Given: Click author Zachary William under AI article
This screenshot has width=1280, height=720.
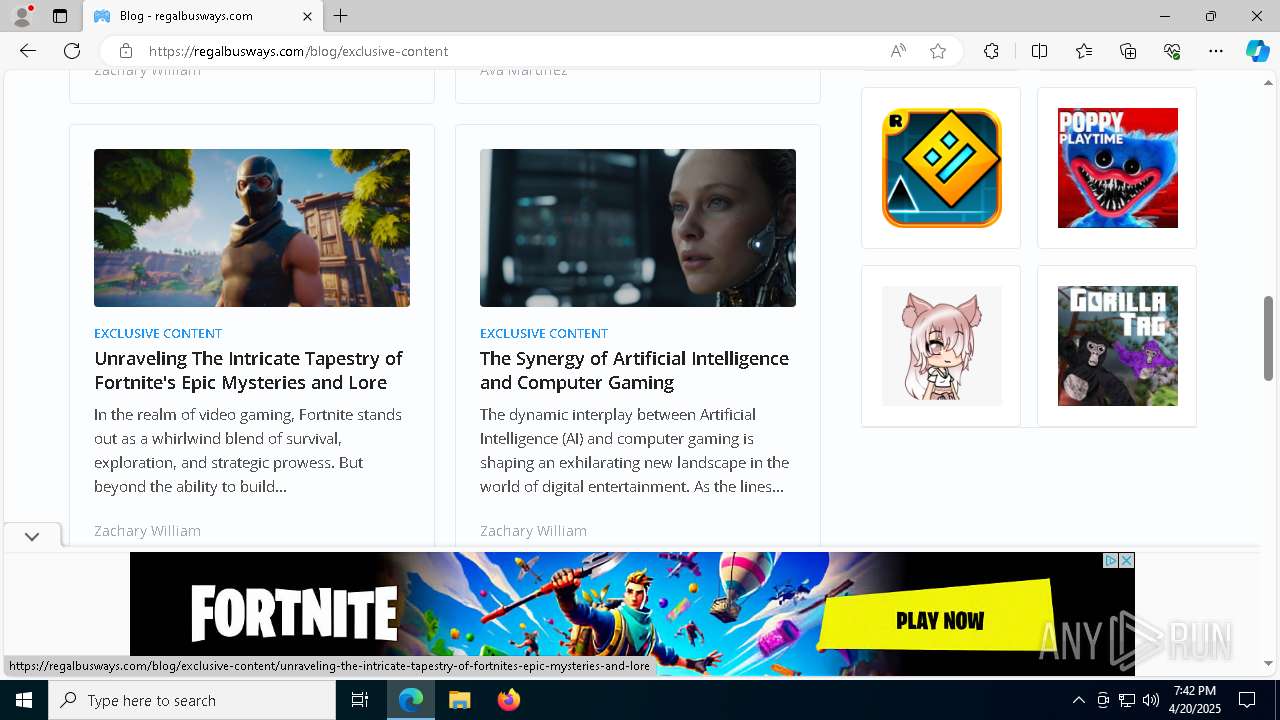Looking at the screenshot, I should 533,530.
